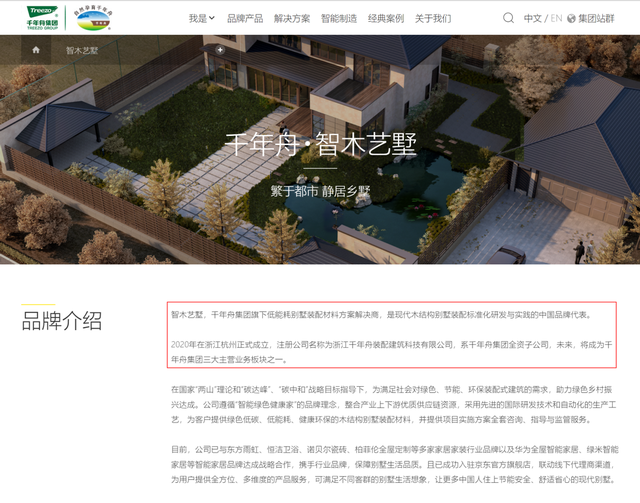
Task: Click the paragraph starting 目前，公司已与东方雨虹
Action: point(395,464)
